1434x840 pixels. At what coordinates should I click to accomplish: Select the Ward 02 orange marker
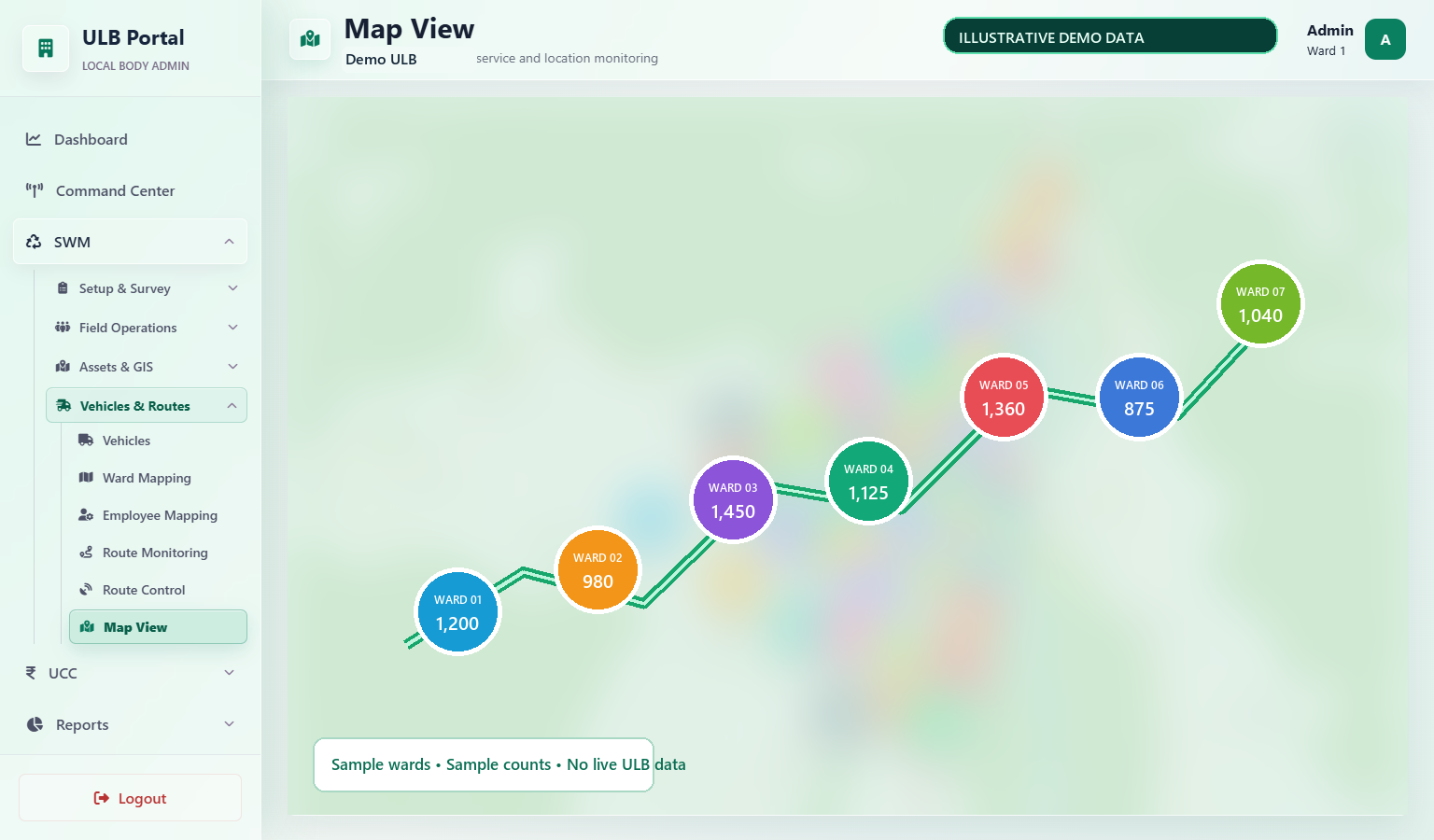click(x=597, y=570)
